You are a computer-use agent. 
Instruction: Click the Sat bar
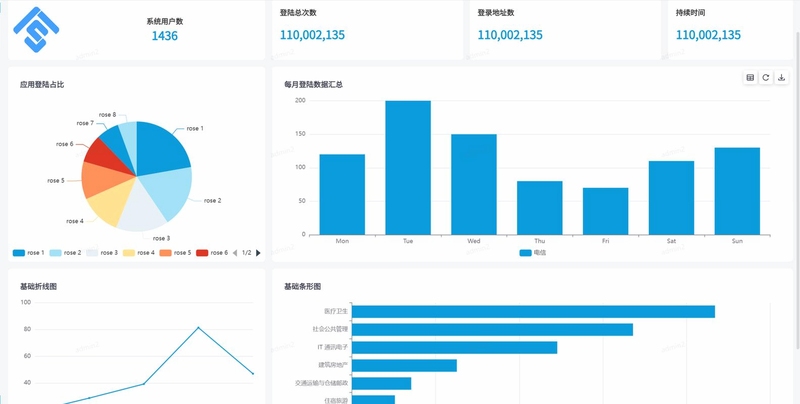pyautogui.click(x=671, y=198)
